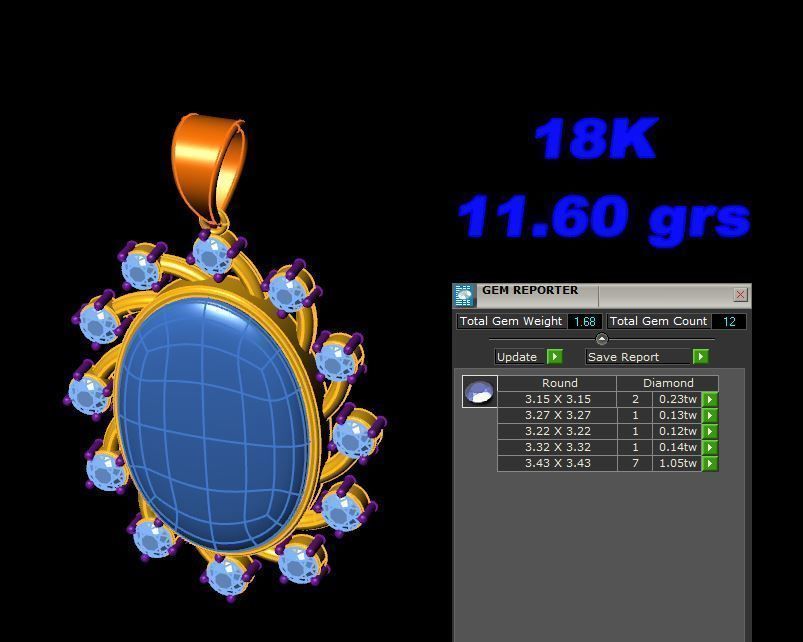Click the 0.23tw weight cell

point(677,399)
